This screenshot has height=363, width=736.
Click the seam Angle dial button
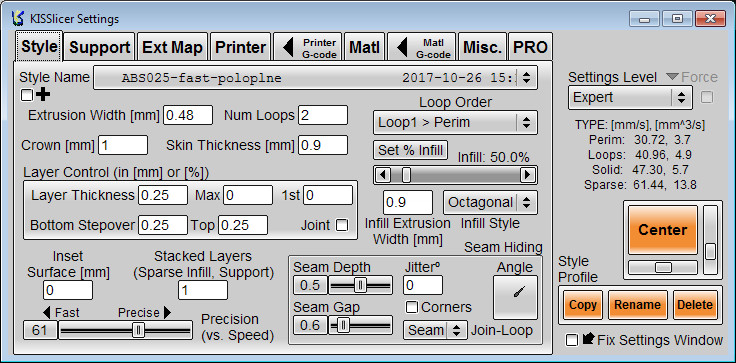tap(515, 298)
